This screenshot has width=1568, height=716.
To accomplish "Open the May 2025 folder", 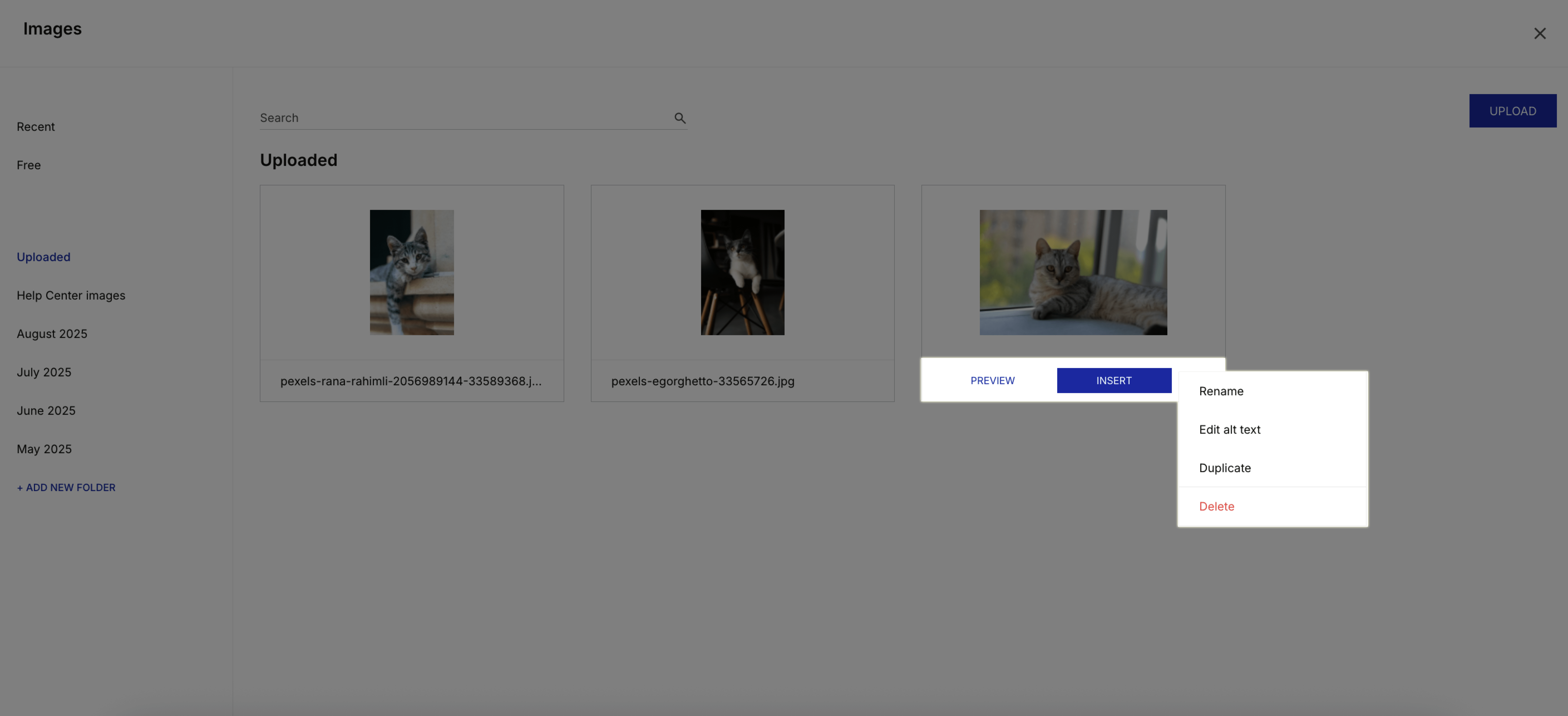I will [44, 449].
